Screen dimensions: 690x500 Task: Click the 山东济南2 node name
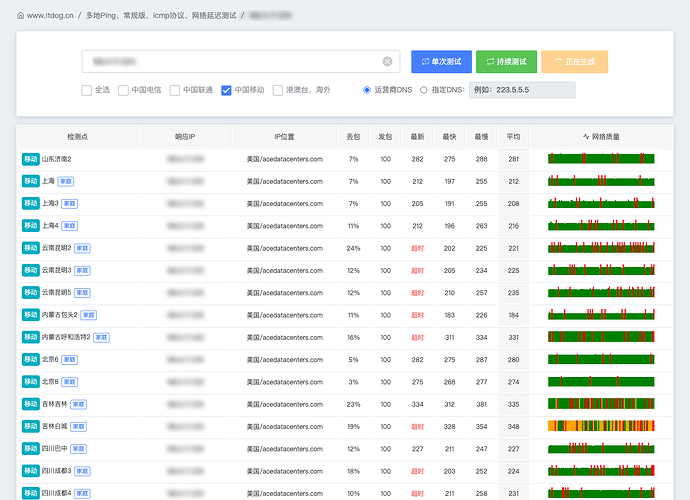click(x=56, y=159)
